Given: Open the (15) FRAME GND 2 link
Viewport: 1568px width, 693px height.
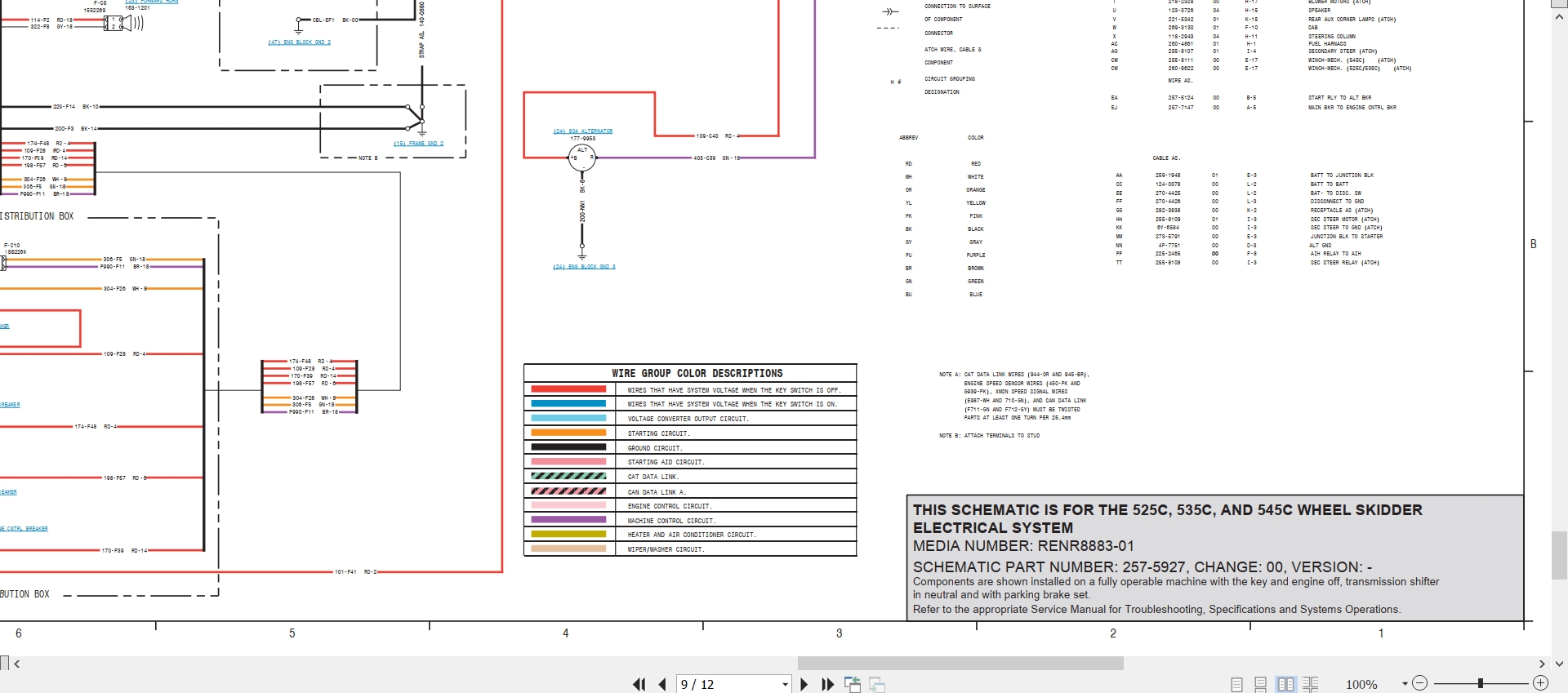Looking at the screenshot, I should 418,143.
